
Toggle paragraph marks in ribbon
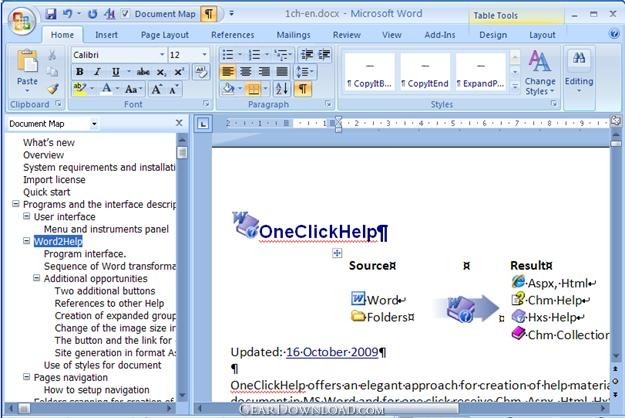(x=303, y=88)
